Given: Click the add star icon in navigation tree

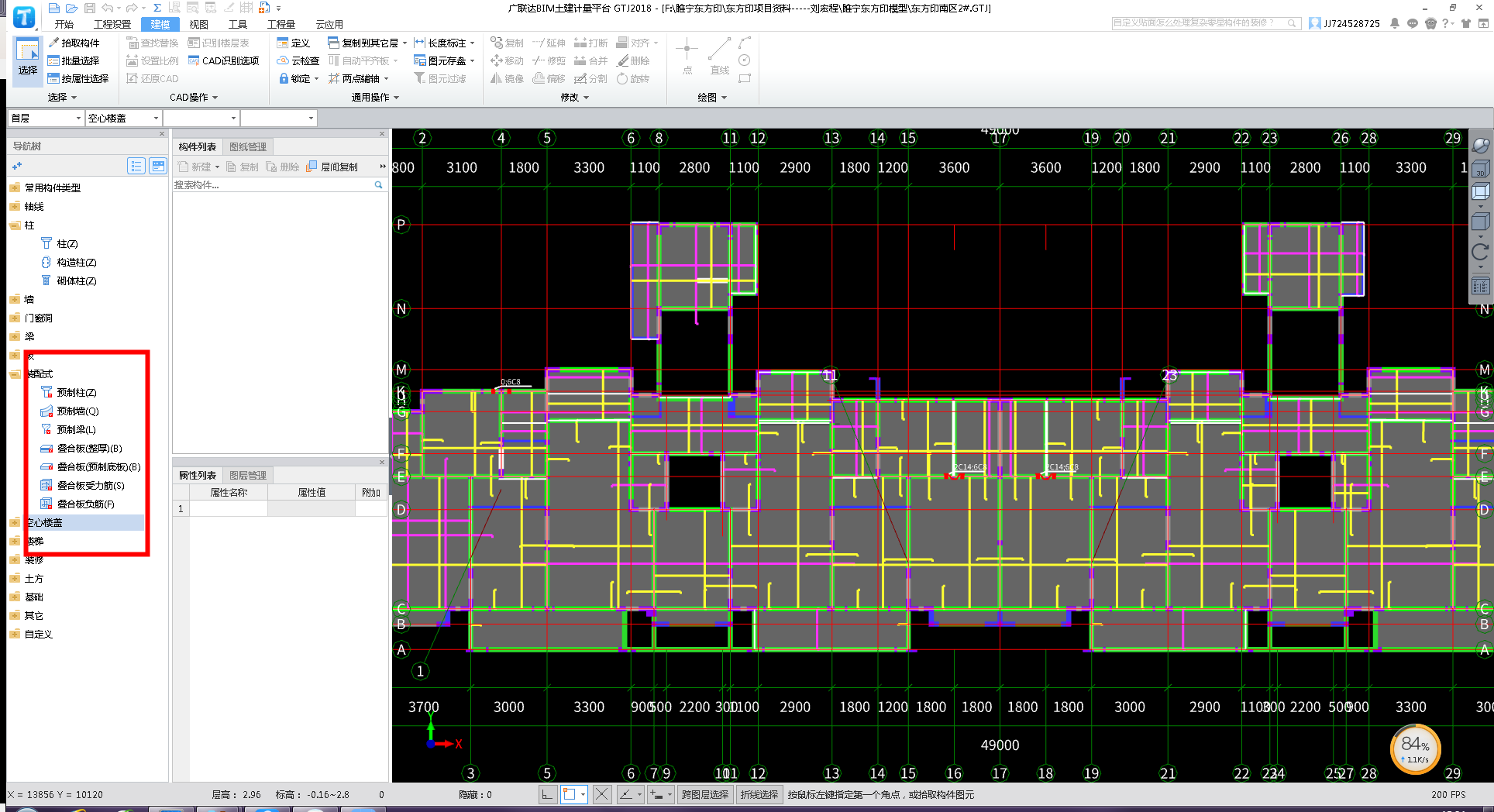Looking at the screenshot, I should pyautogui.click(x=17, y=166).
